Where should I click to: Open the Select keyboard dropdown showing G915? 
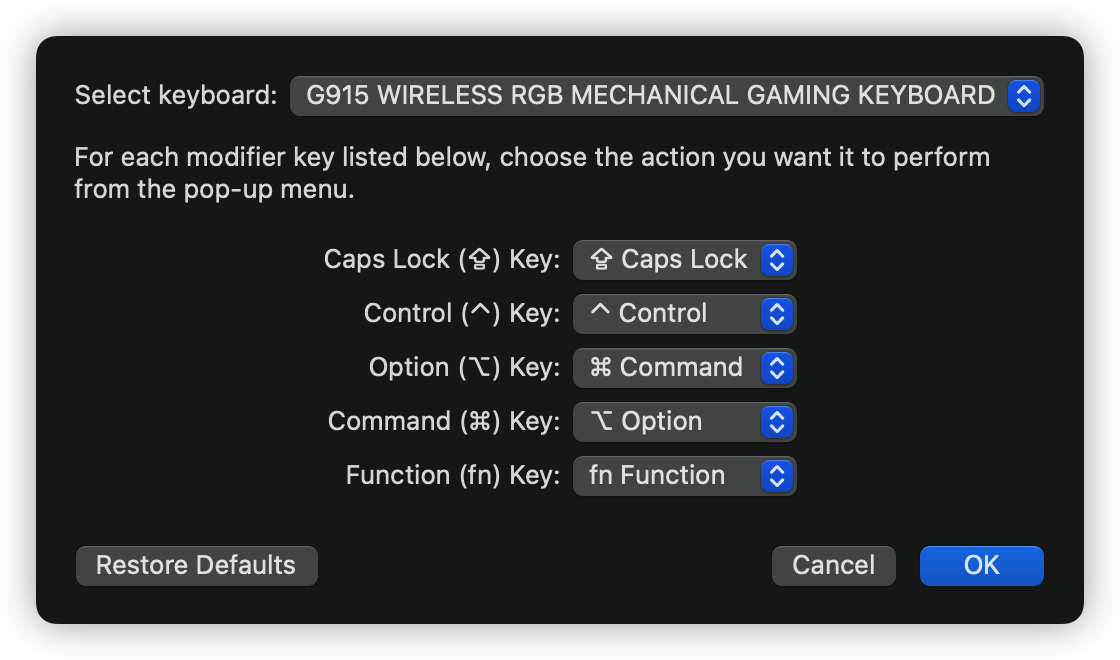[650, 96]
